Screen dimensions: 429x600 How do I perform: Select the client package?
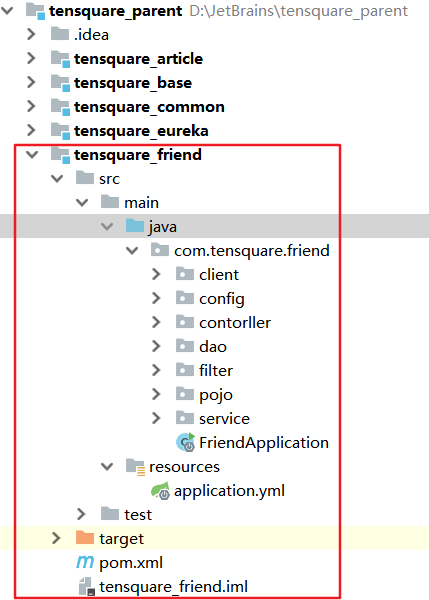(x=219, y=275)
